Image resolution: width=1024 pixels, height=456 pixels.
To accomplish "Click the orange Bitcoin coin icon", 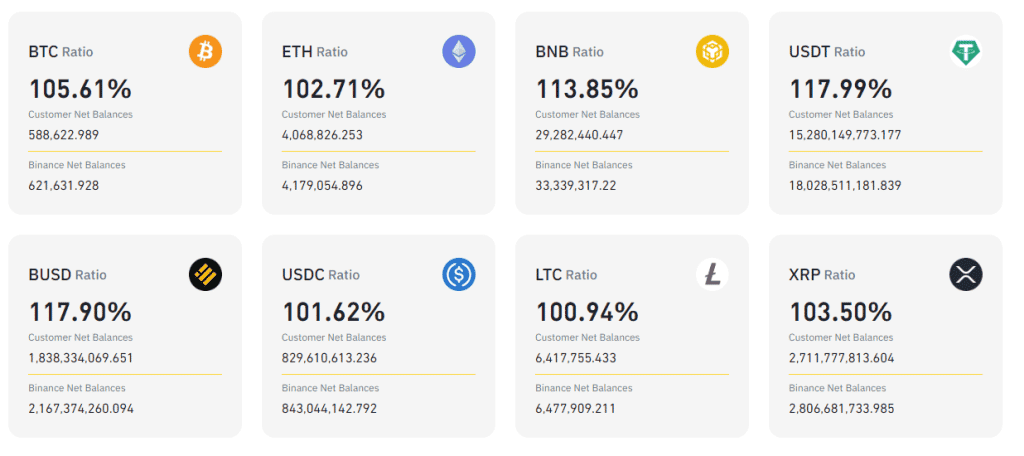I will [205, 52].
